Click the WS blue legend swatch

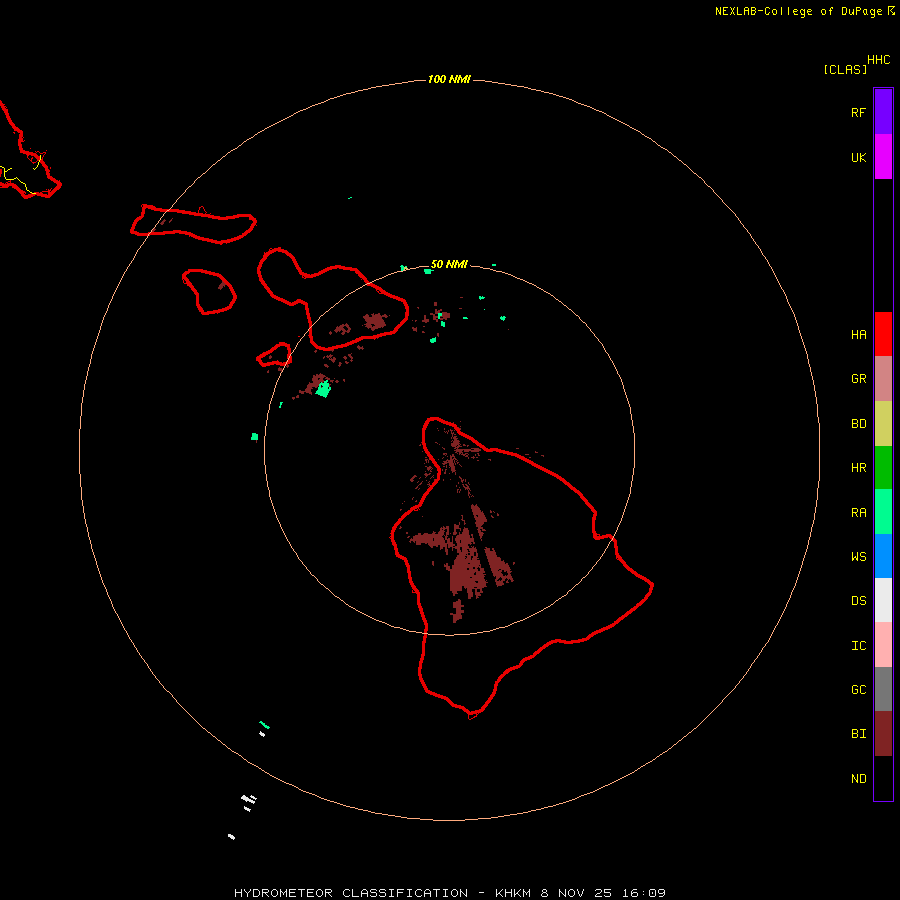click(x=883, y=556)
